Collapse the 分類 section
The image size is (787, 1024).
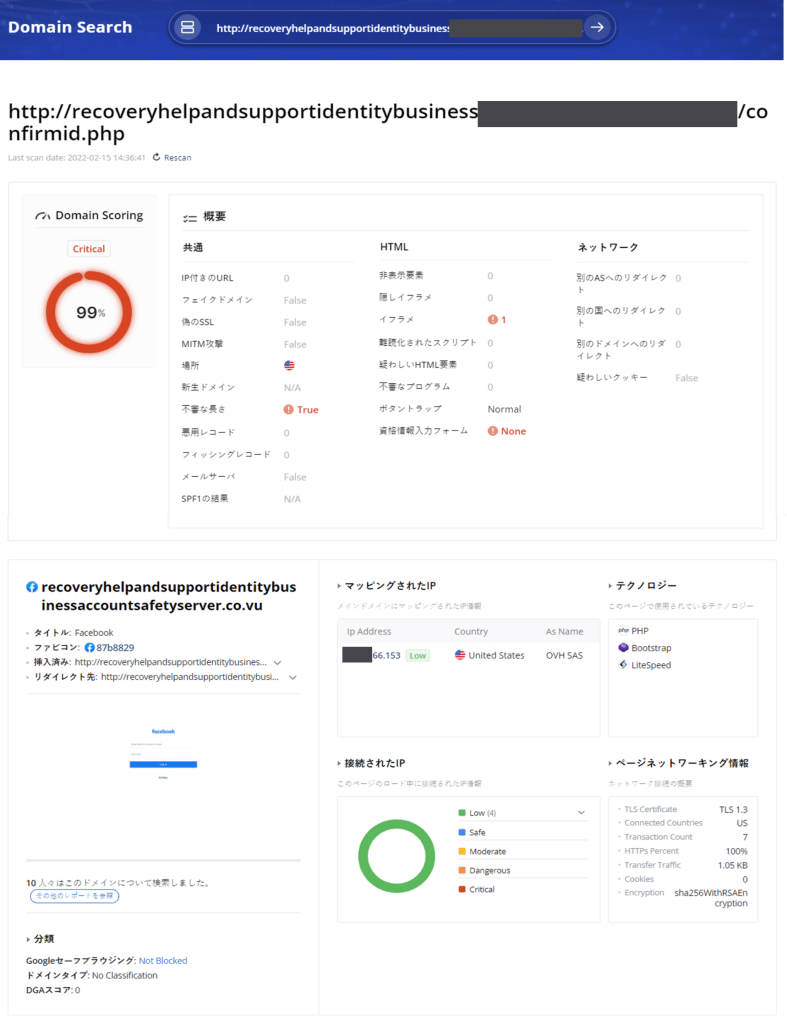(28, 939)
